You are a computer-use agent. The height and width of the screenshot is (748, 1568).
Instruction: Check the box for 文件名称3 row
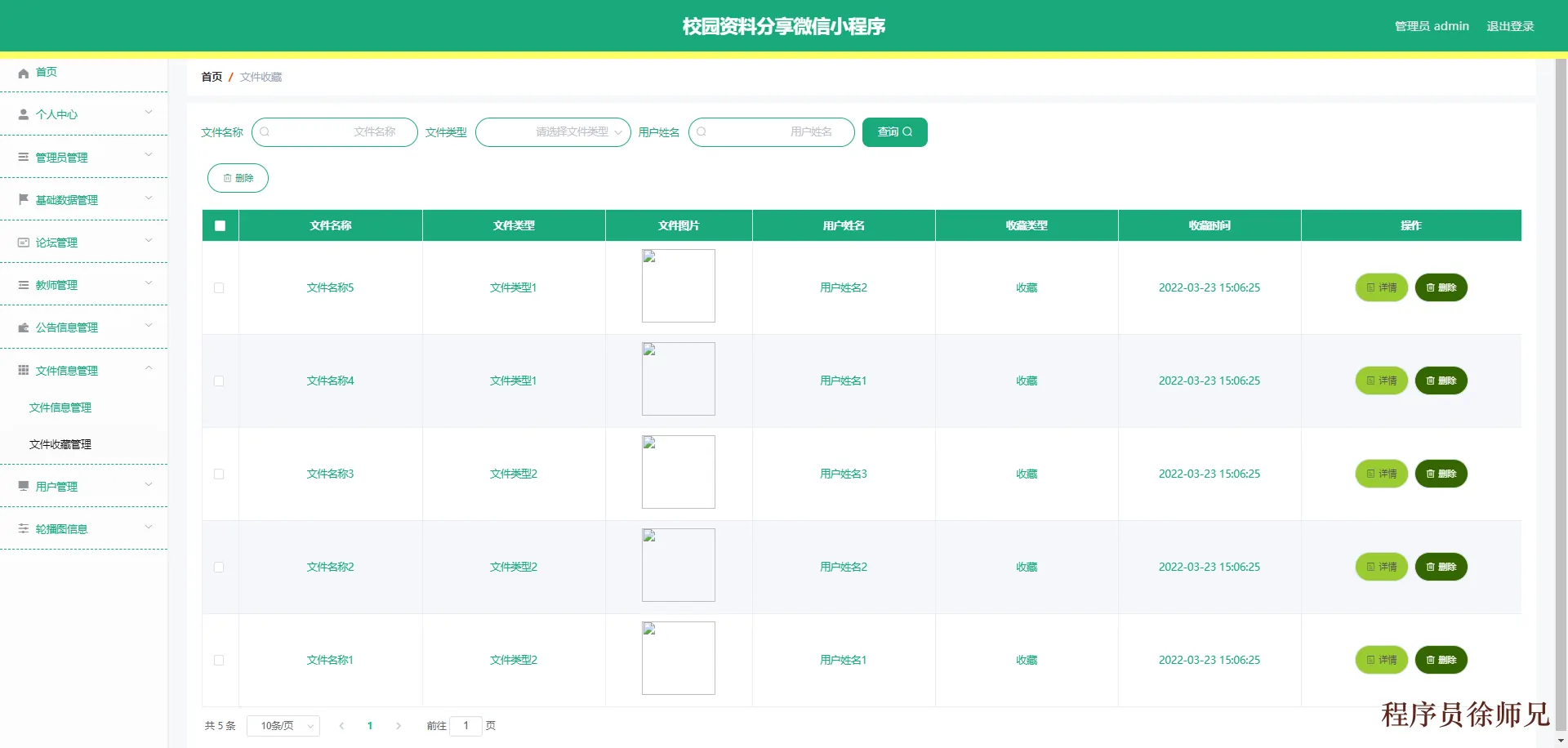click(219, 474)
